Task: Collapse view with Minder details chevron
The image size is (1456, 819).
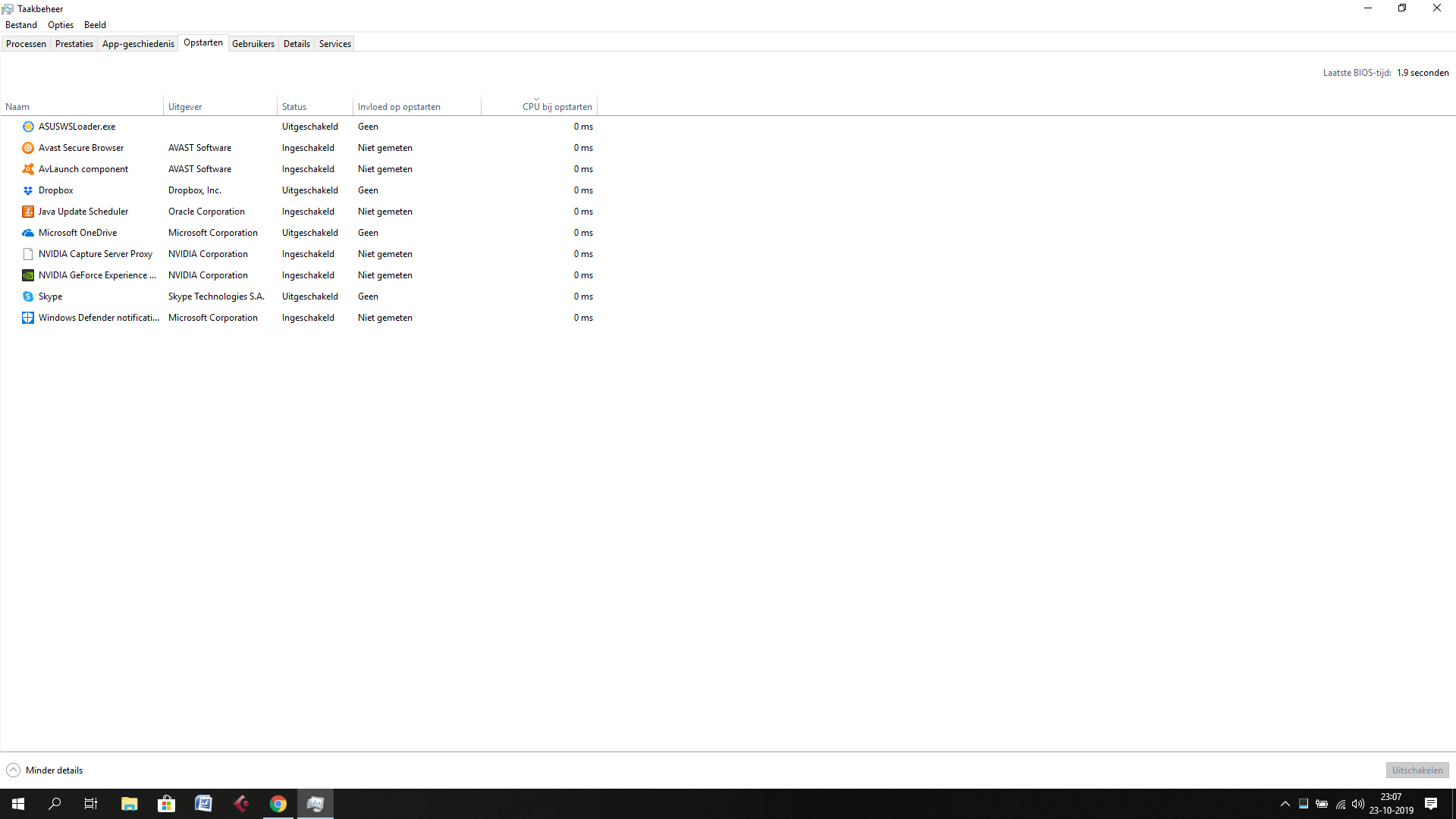Action: click(13, 770)
